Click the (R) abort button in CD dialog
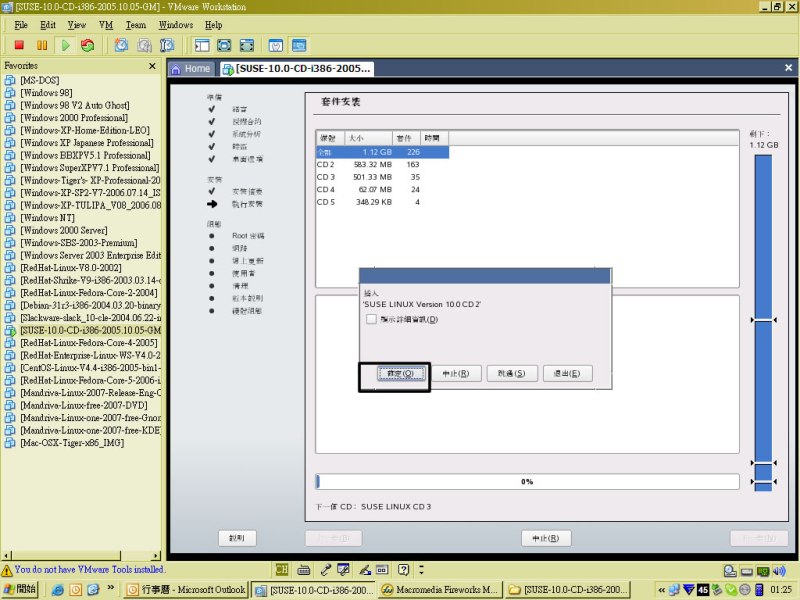Viewport: 800px width, 600px height. tap(456, 373)
